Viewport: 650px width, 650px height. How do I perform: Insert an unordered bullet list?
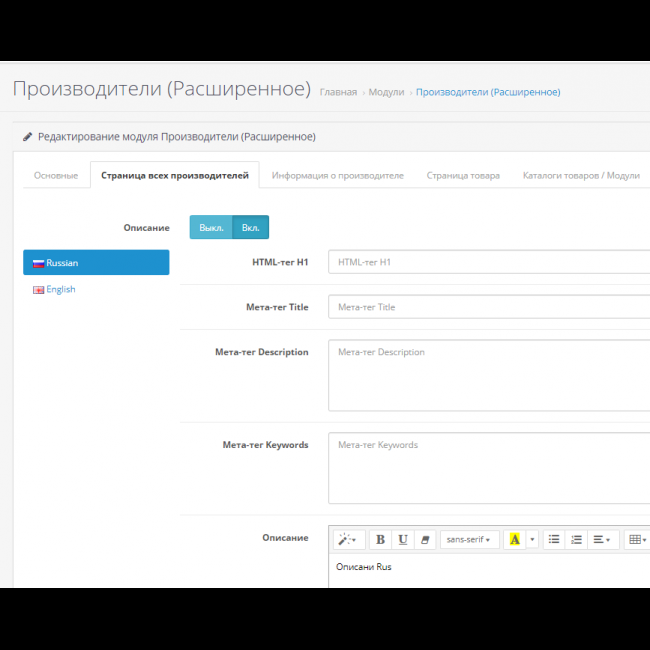tap(554, 539)
